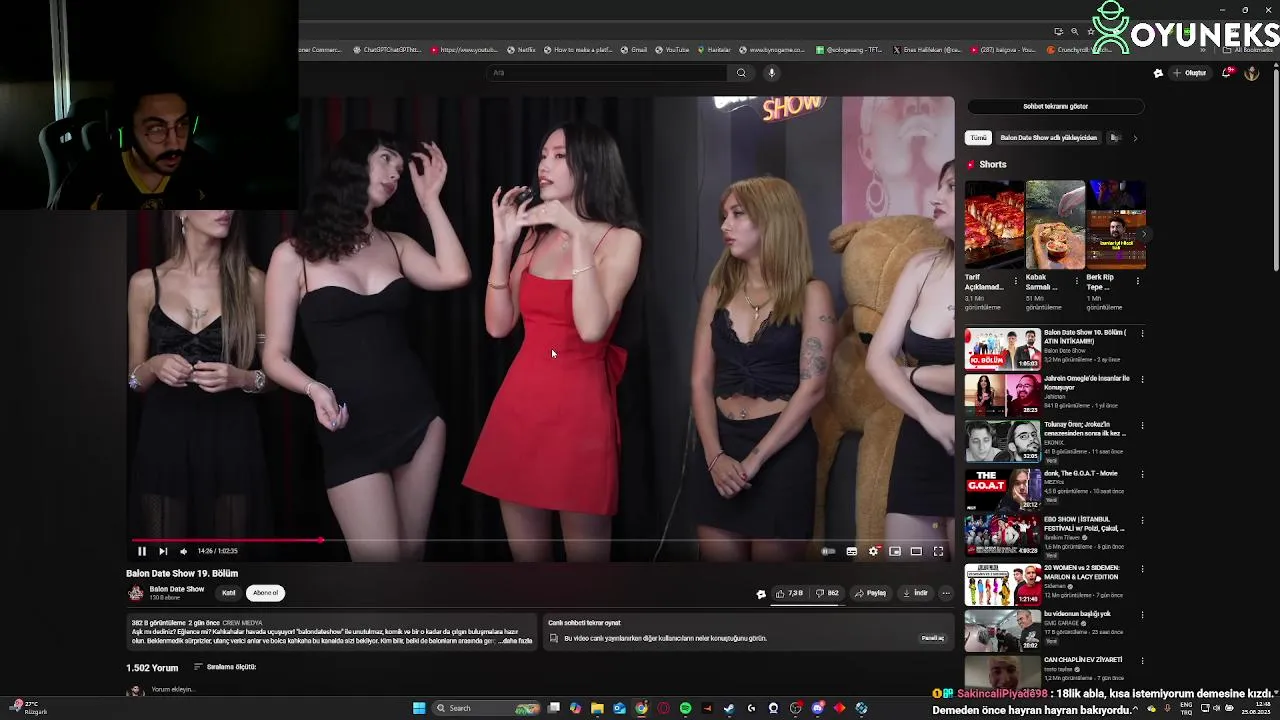The width and height of the screenshot is (1280, 720).
Task: Open the Tarif Açıklamad... short thumbnail
Action: pyautogui.click(x=994, y=225)
